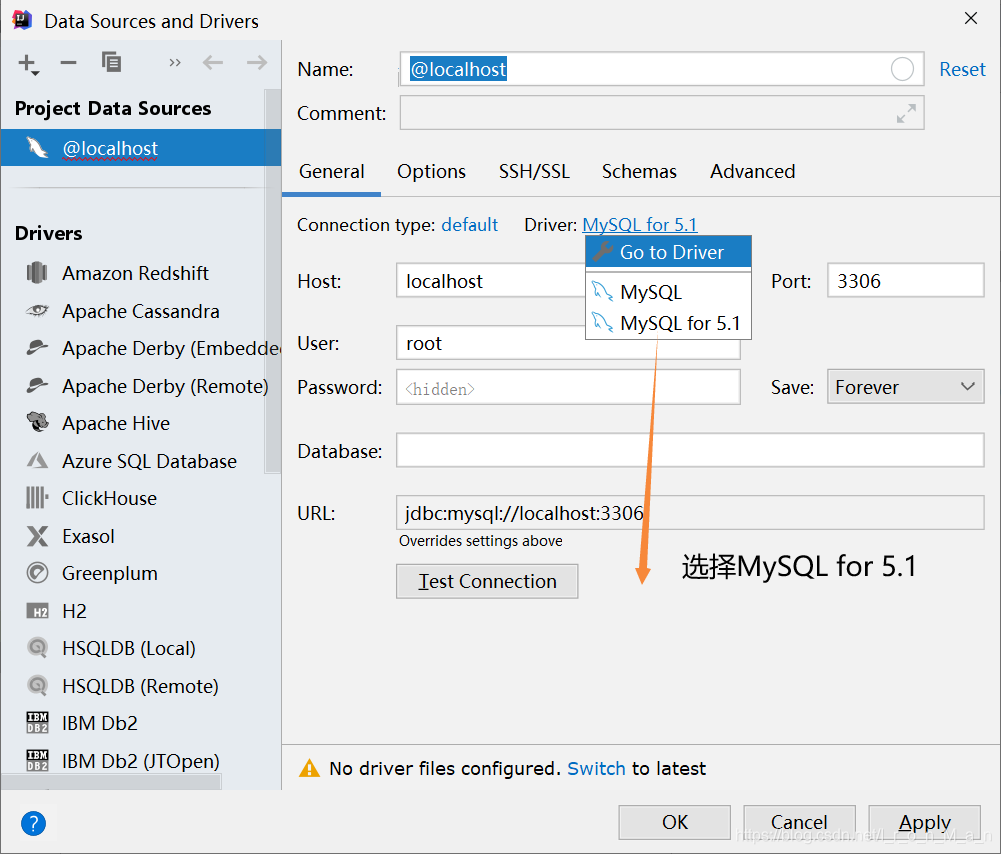Close the Data Sources and Drivers dialog
This screenshot has width=1001, height=854.
tap(971, 19)
